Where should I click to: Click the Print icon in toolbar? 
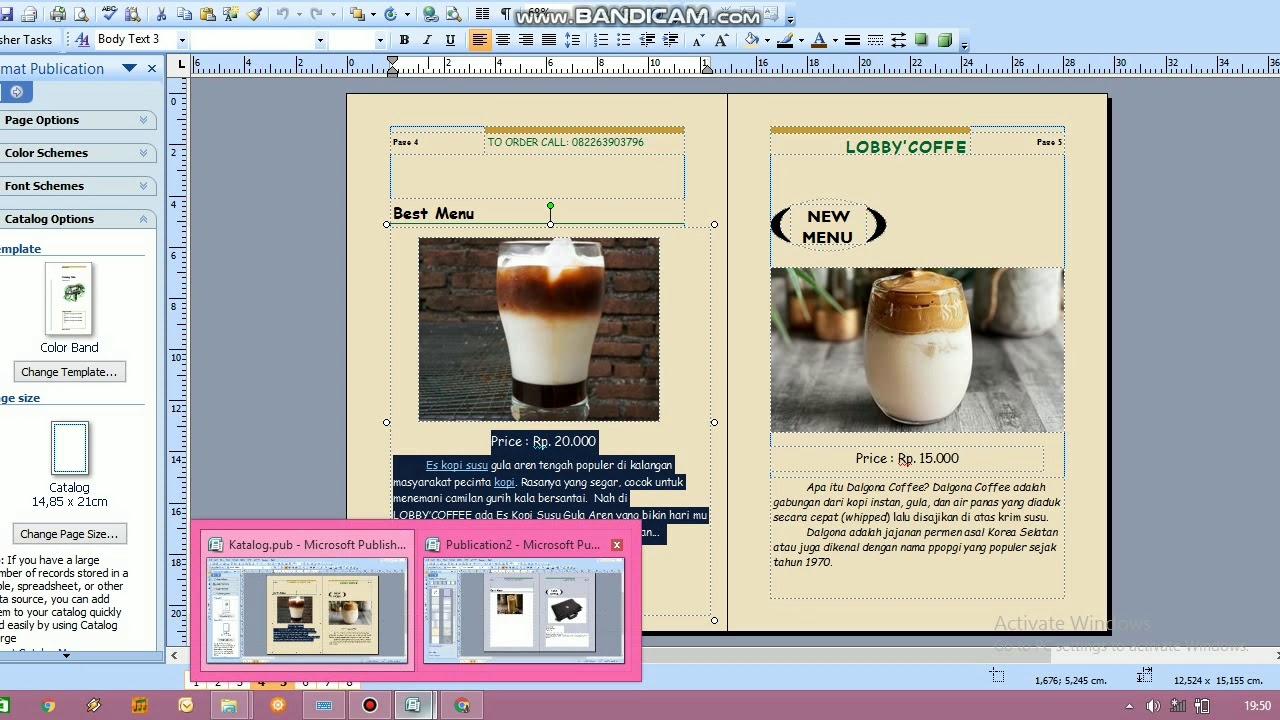click(58, 14)
